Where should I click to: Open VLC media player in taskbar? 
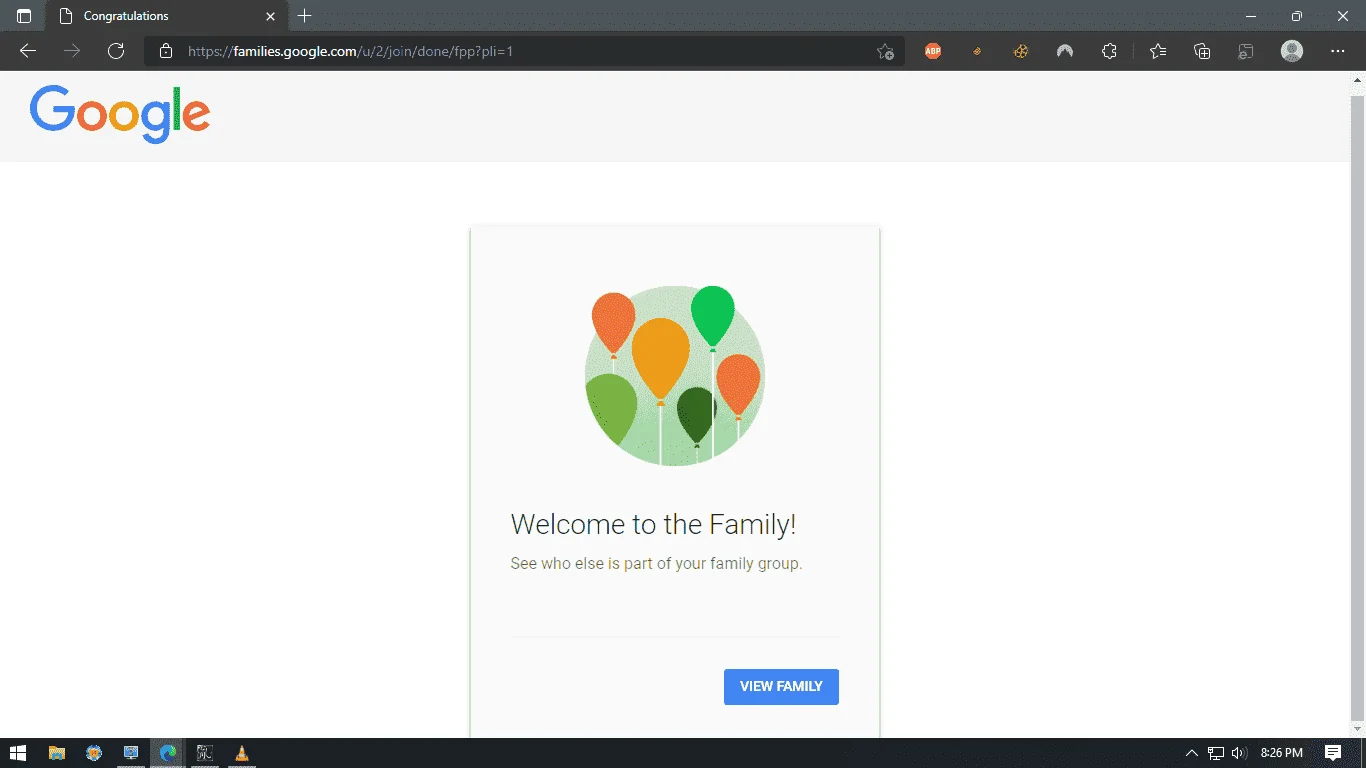coord(242,753)
